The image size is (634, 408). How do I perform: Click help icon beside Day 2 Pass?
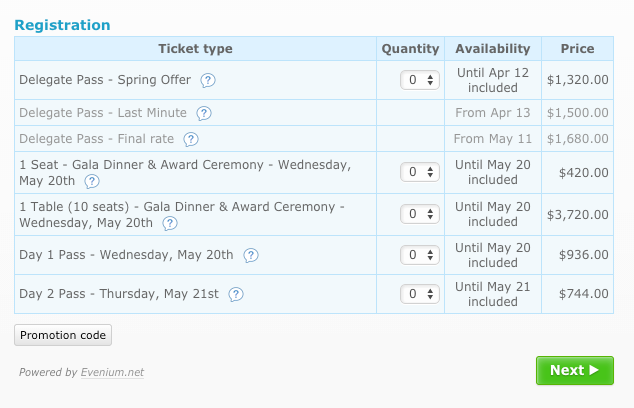(236, 294)
